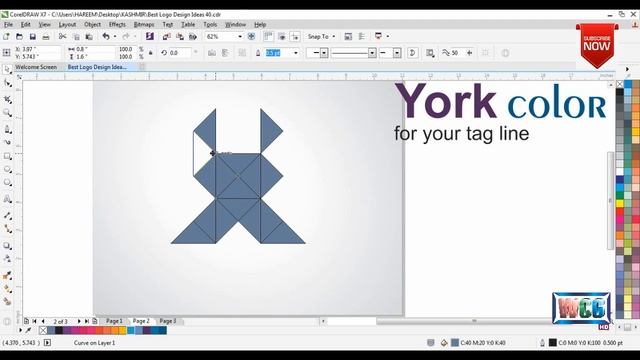The width and height of the screenshot is (640, 360).
Task: Click the black swatch in document palette
Action: point(59,330)
